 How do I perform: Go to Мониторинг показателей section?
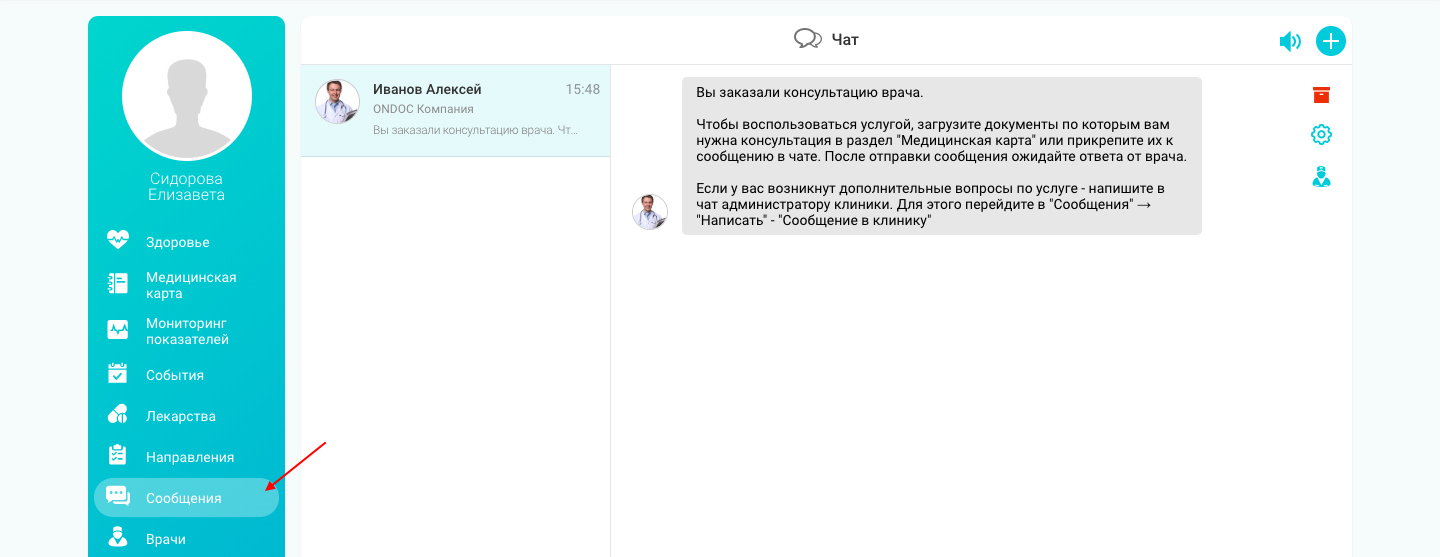pos(186,331)
